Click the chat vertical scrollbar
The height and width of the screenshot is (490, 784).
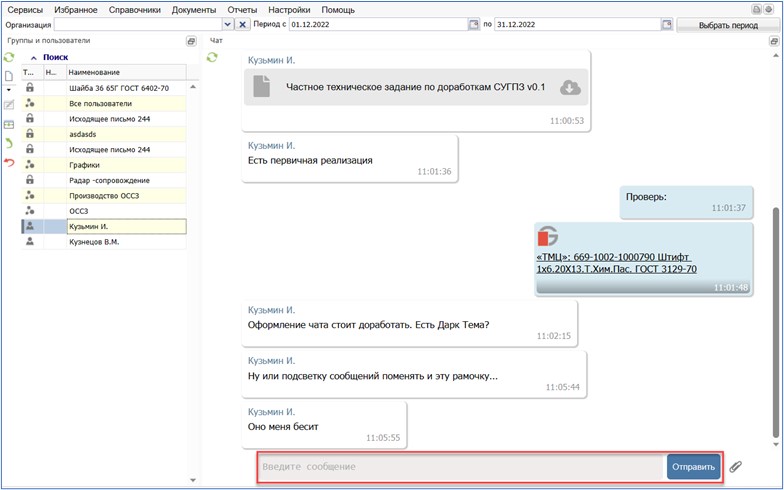pos(776,320)
